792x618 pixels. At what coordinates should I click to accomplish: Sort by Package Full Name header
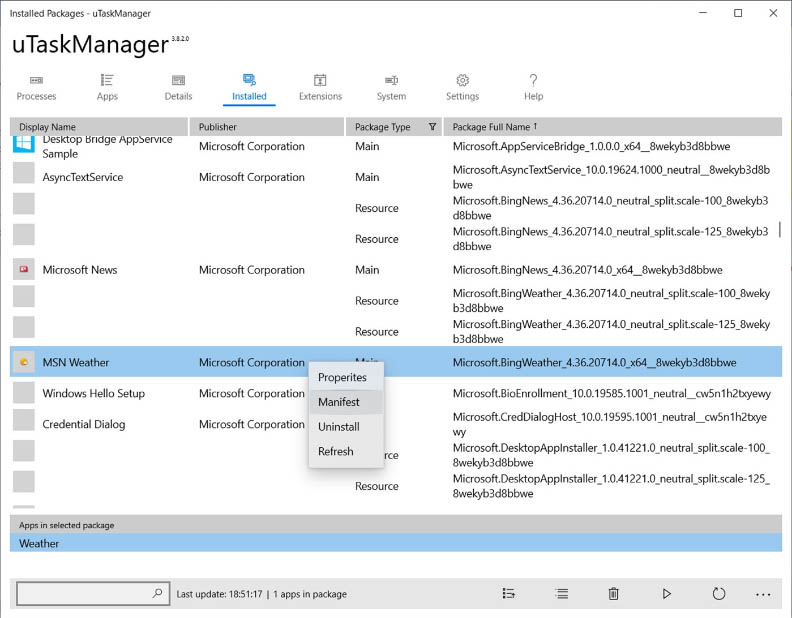[x=612, y=127]
